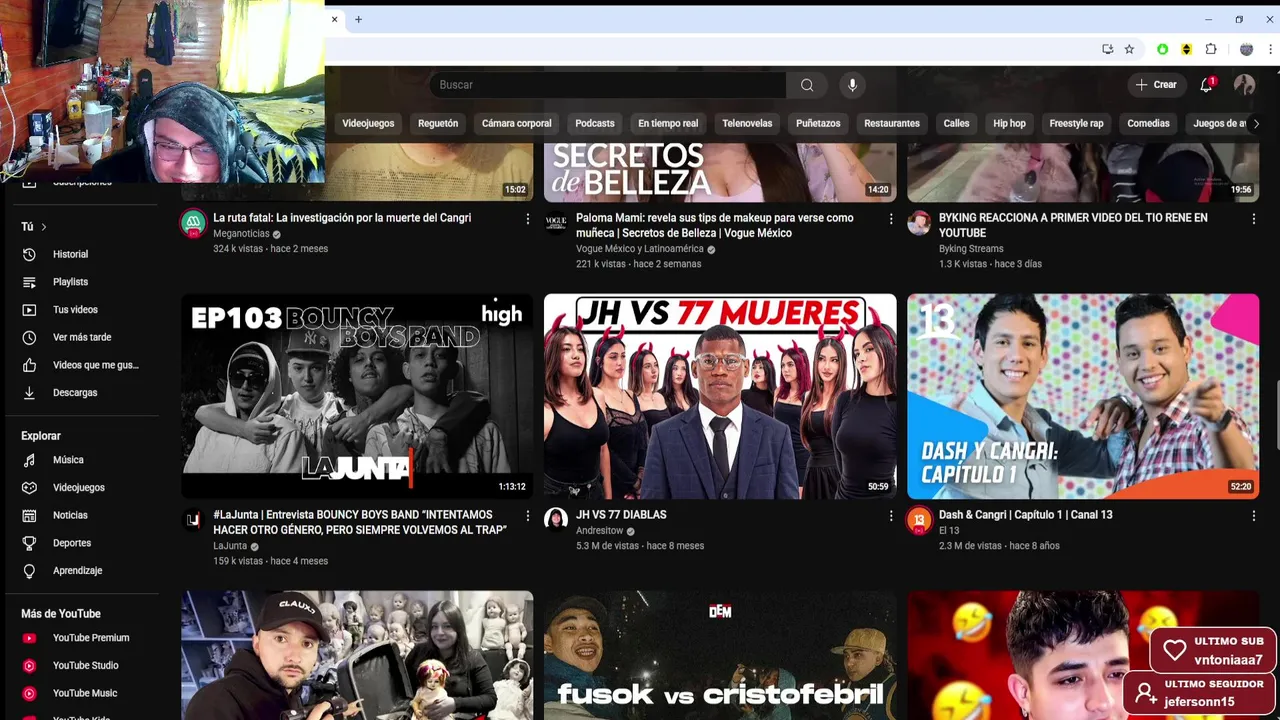Select the Calles filter chip
Image resolution: width=1280 pixels, height=720 pixels.
956,123
